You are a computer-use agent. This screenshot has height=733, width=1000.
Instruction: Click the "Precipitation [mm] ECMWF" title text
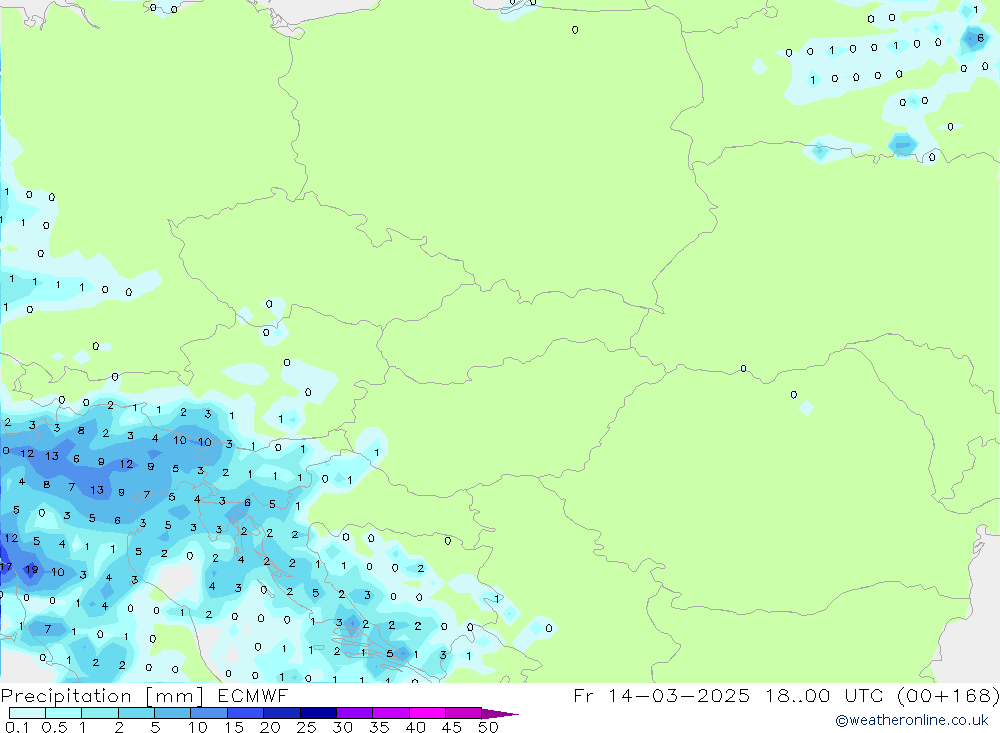coord(145,696)
